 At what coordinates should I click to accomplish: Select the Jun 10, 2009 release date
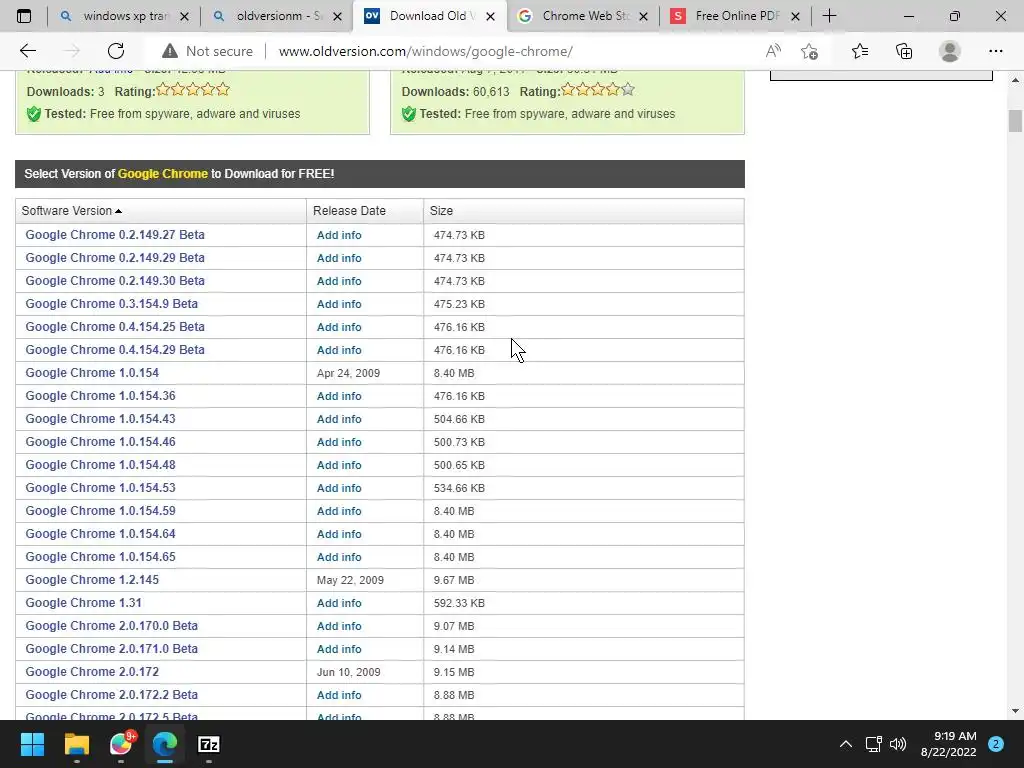(349, 673)
